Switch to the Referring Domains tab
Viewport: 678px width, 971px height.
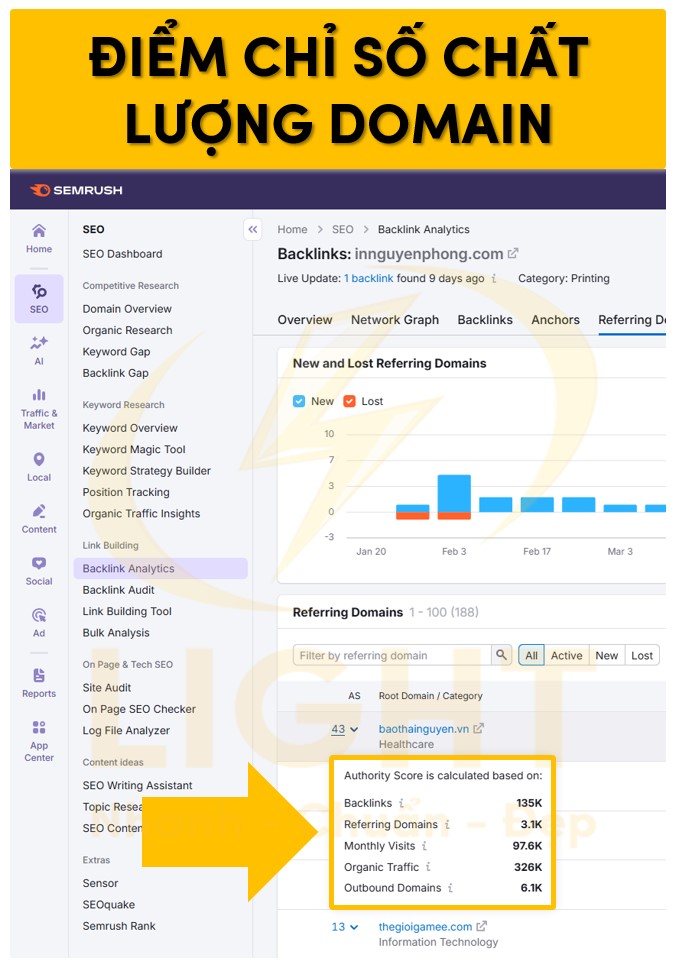tap(632, 320)
